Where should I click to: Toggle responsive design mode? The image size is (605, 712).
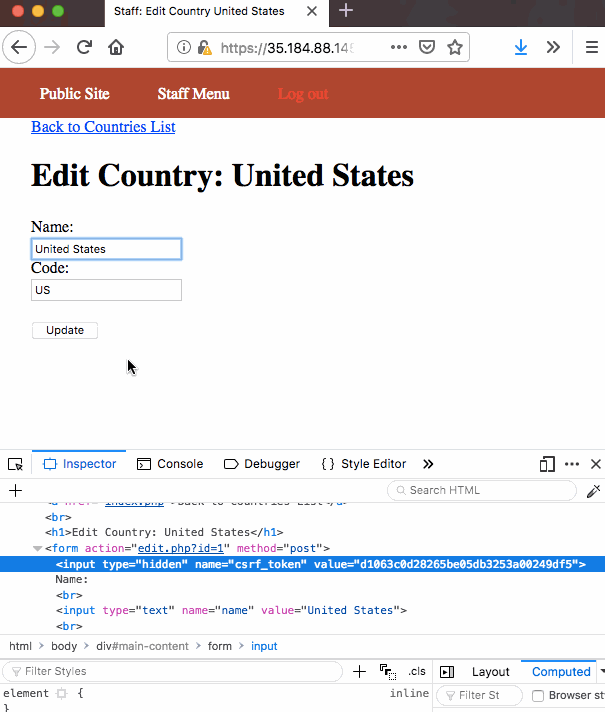click(x=547, y=464)
